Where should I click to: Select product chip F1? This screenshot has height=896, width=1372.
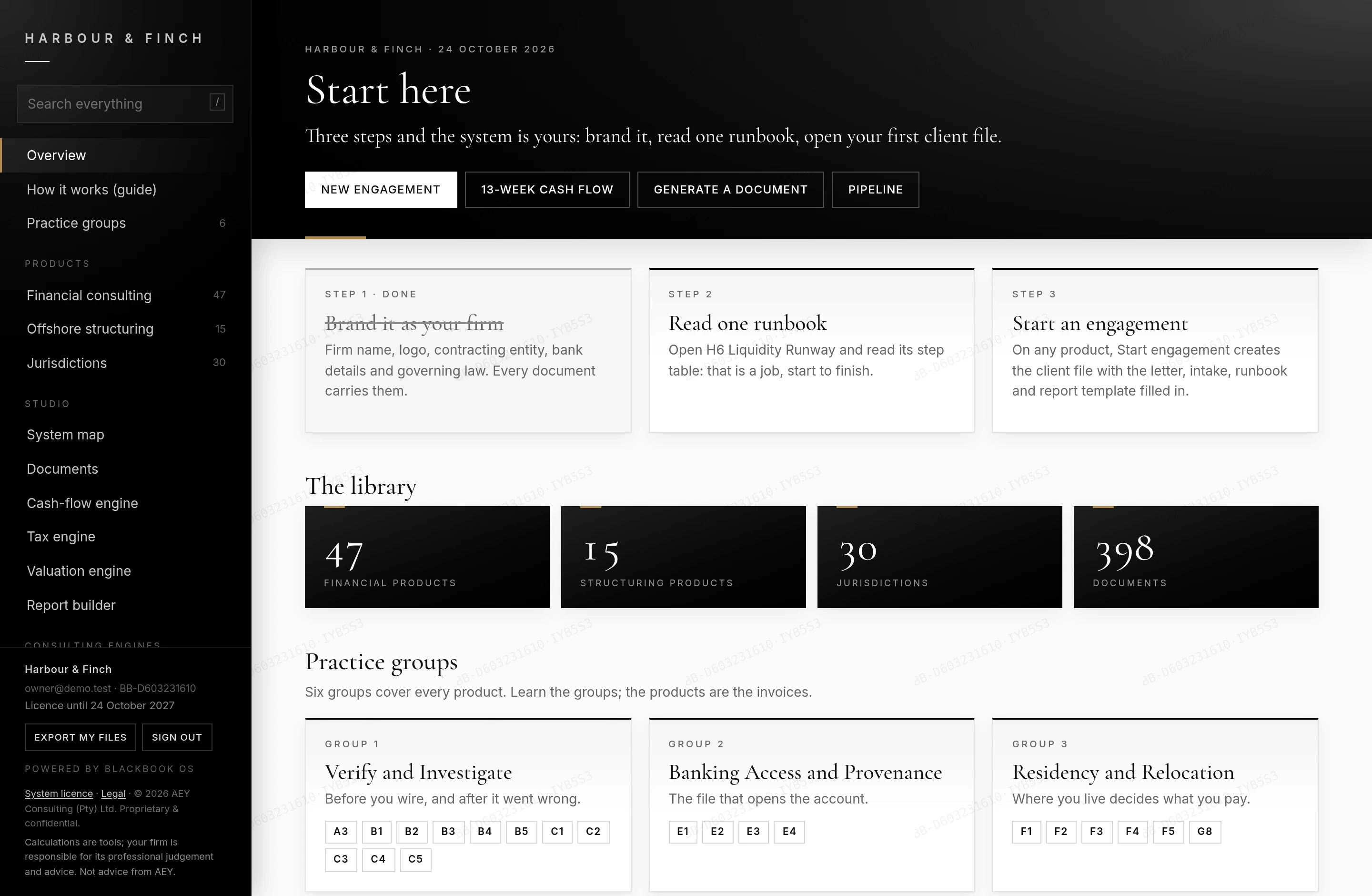click(1026, 832)
